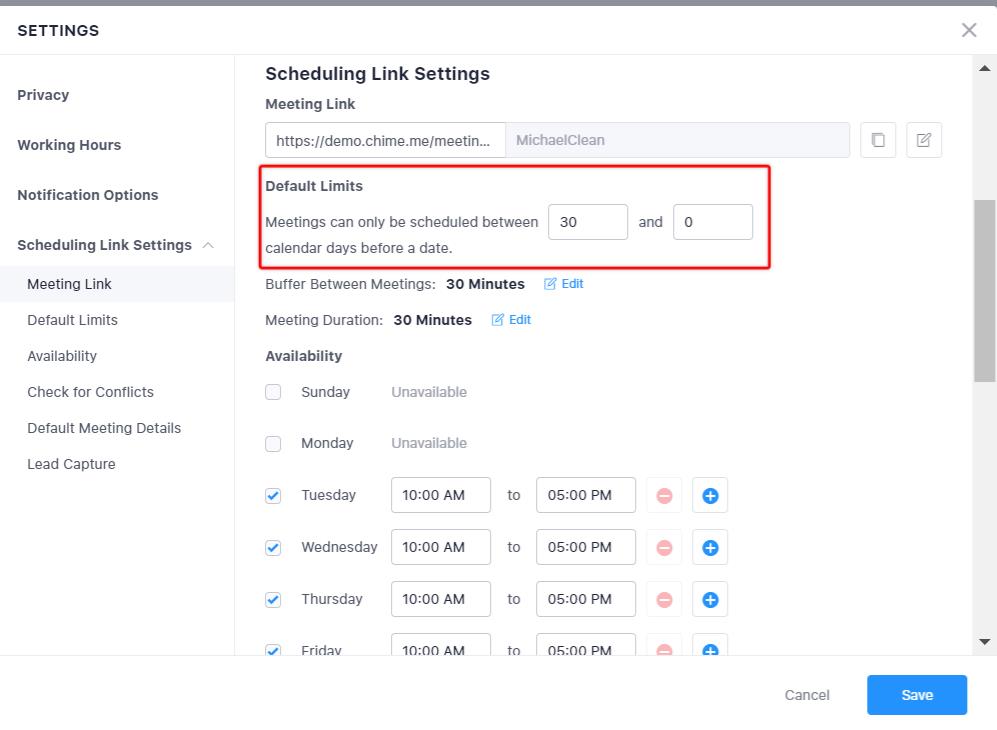Edit the Buffer Between Meetings value
This screenshot has height=730, width=997.
564,284
